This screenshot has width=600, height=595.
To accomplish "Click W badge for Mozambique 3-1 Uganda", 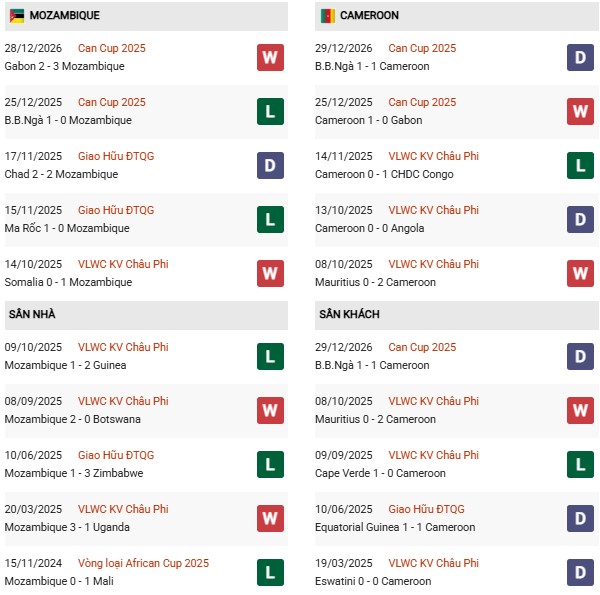I will click(x=270, y=518).
